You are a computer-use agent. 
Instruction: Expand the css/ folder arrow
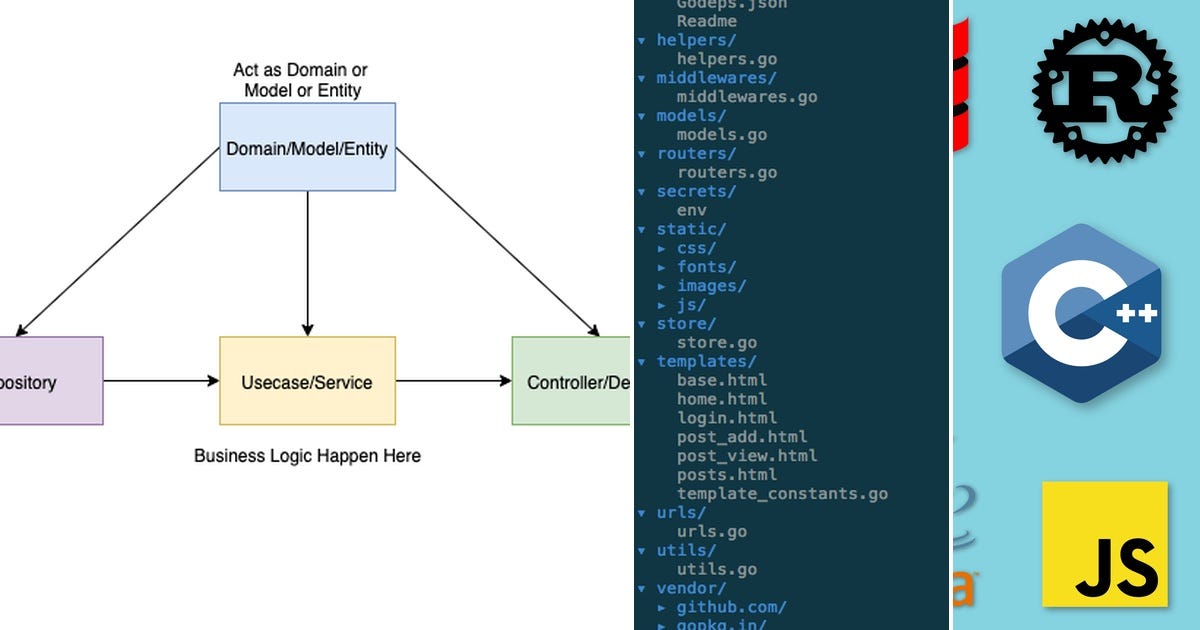click(x=662, y=248)
